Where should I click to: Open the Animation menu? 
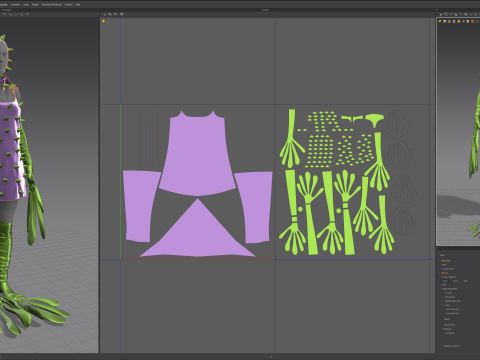[x=15, y=5]
